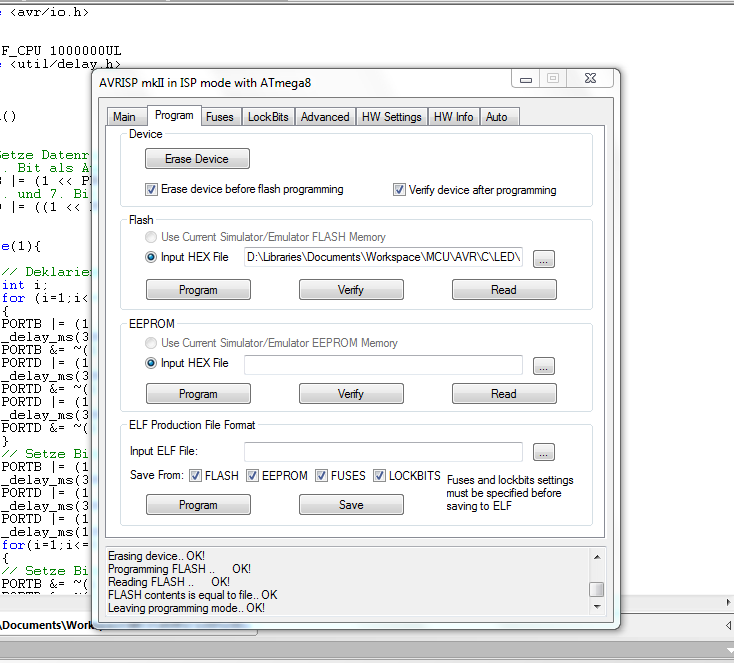
Task: Toggle Verify device after programming checkbox
Action: coord(399,190)
